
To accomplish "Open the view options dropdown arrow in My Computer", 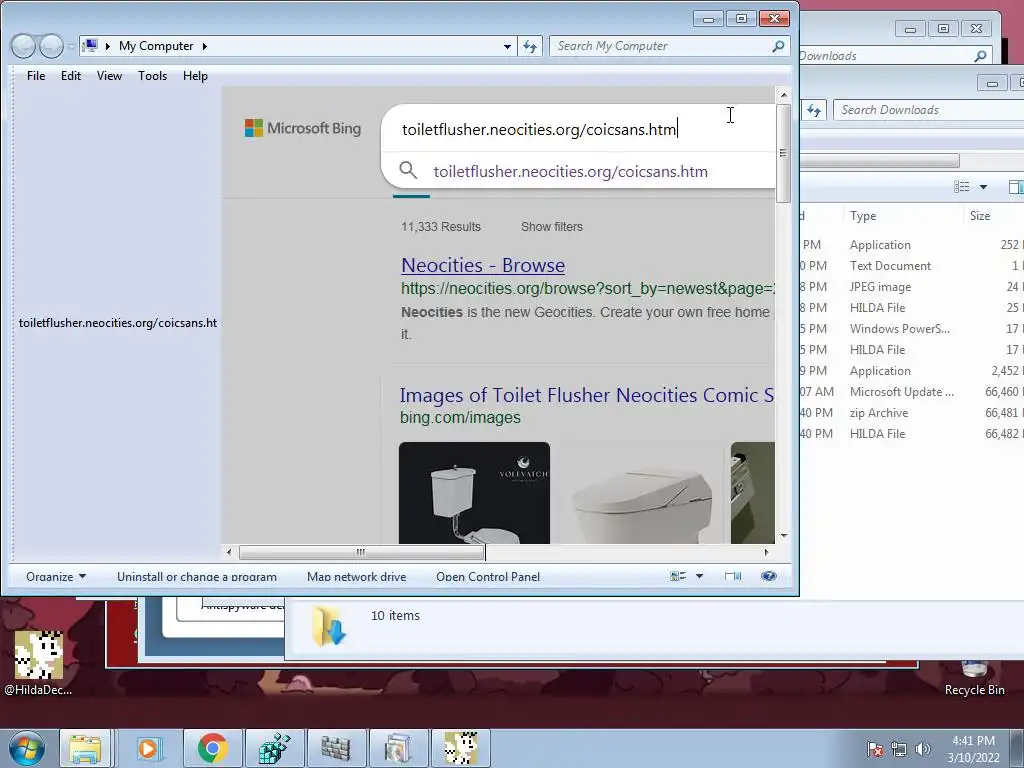I will [699, 576].
